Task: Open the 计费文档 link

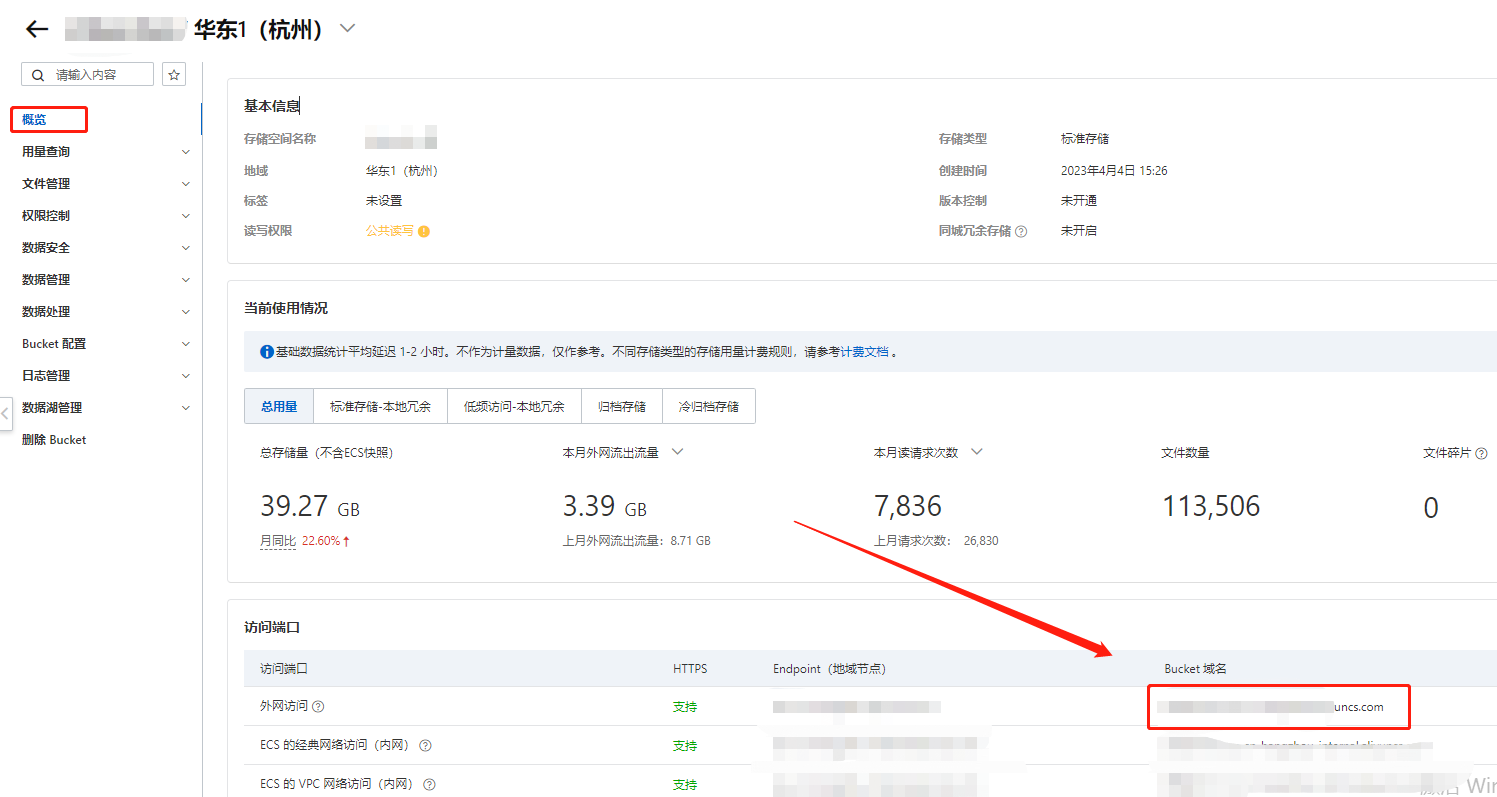Action: [x=864, y=352]
